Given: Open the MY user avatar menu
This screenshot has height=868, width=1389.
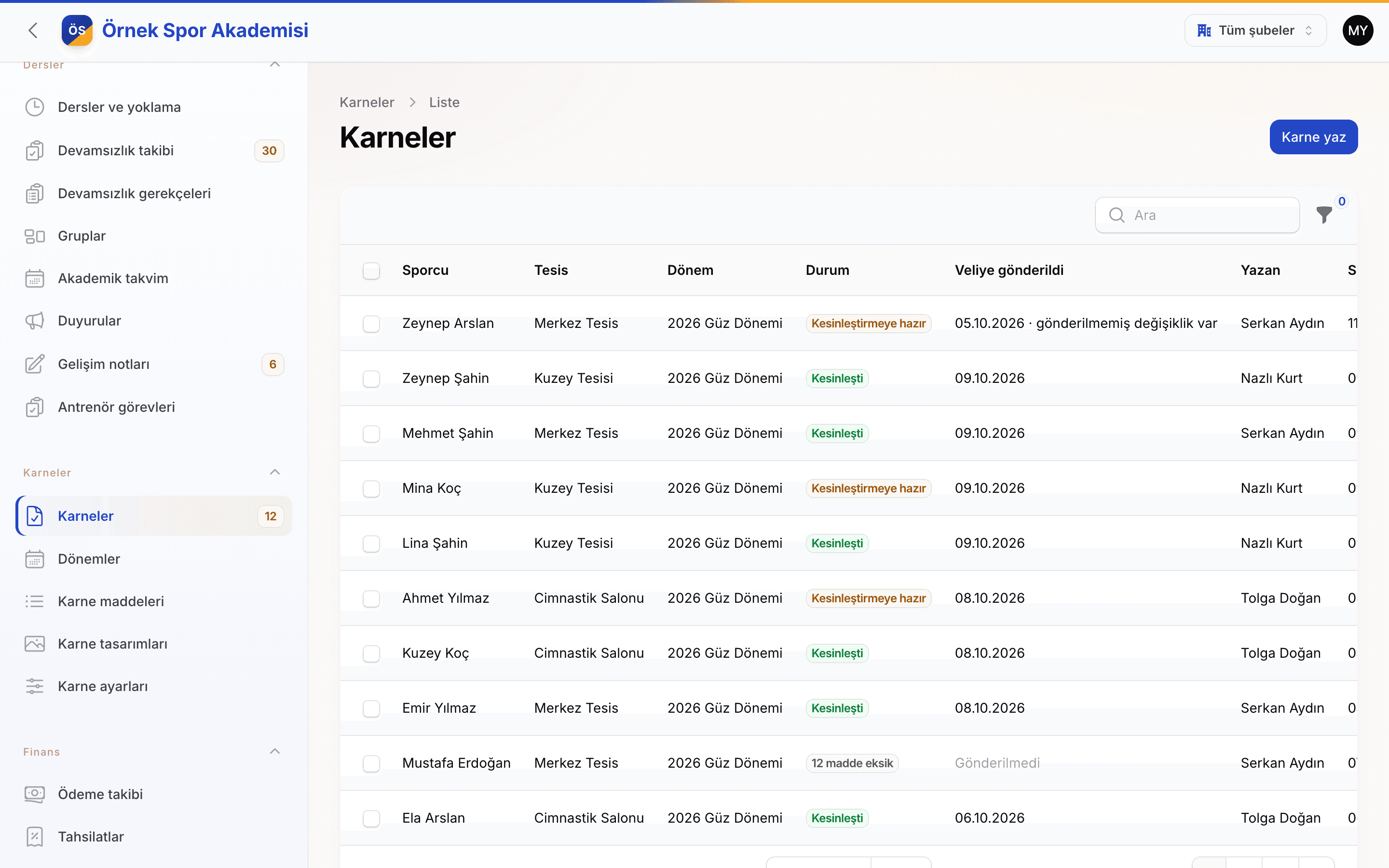Looking at the screenshot, I should (1358, 30).
